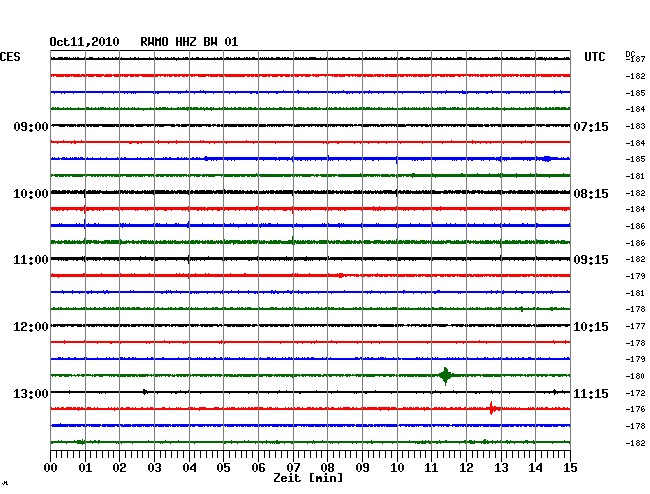650x494 pixels.
Task: Click the UTC time zone label
Action: (x=594, y=57)
